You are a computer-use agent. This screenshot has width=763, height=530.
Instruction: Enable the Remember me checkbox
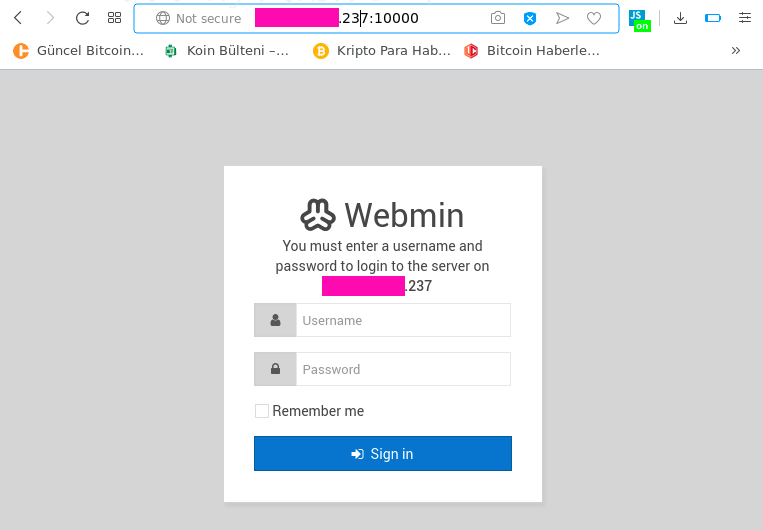[262, 411]
